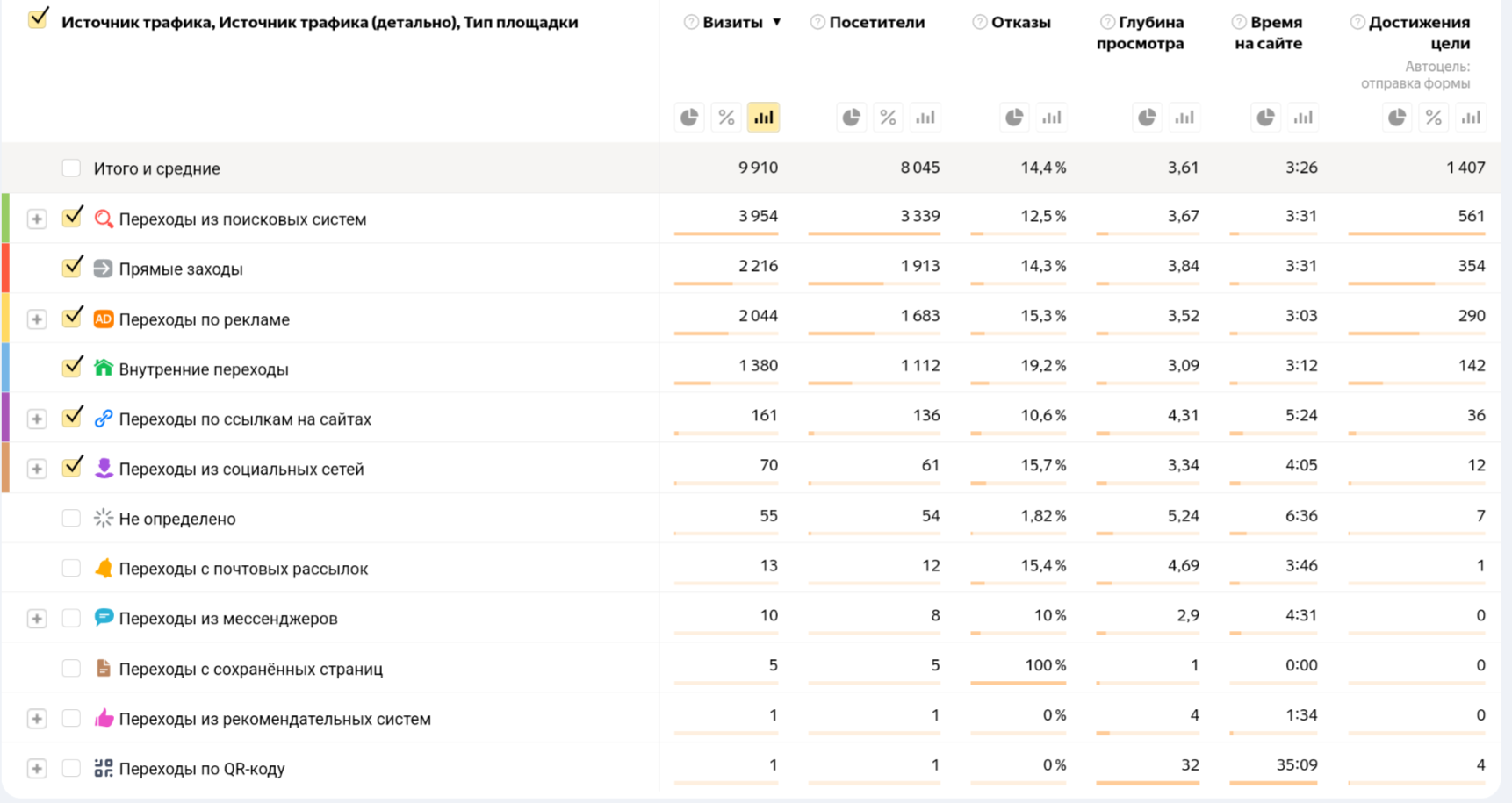The width and height of the screenshot is (1512, 803).
Task: Check the Итого и средние checkbox
Action: tap(71, 168)
